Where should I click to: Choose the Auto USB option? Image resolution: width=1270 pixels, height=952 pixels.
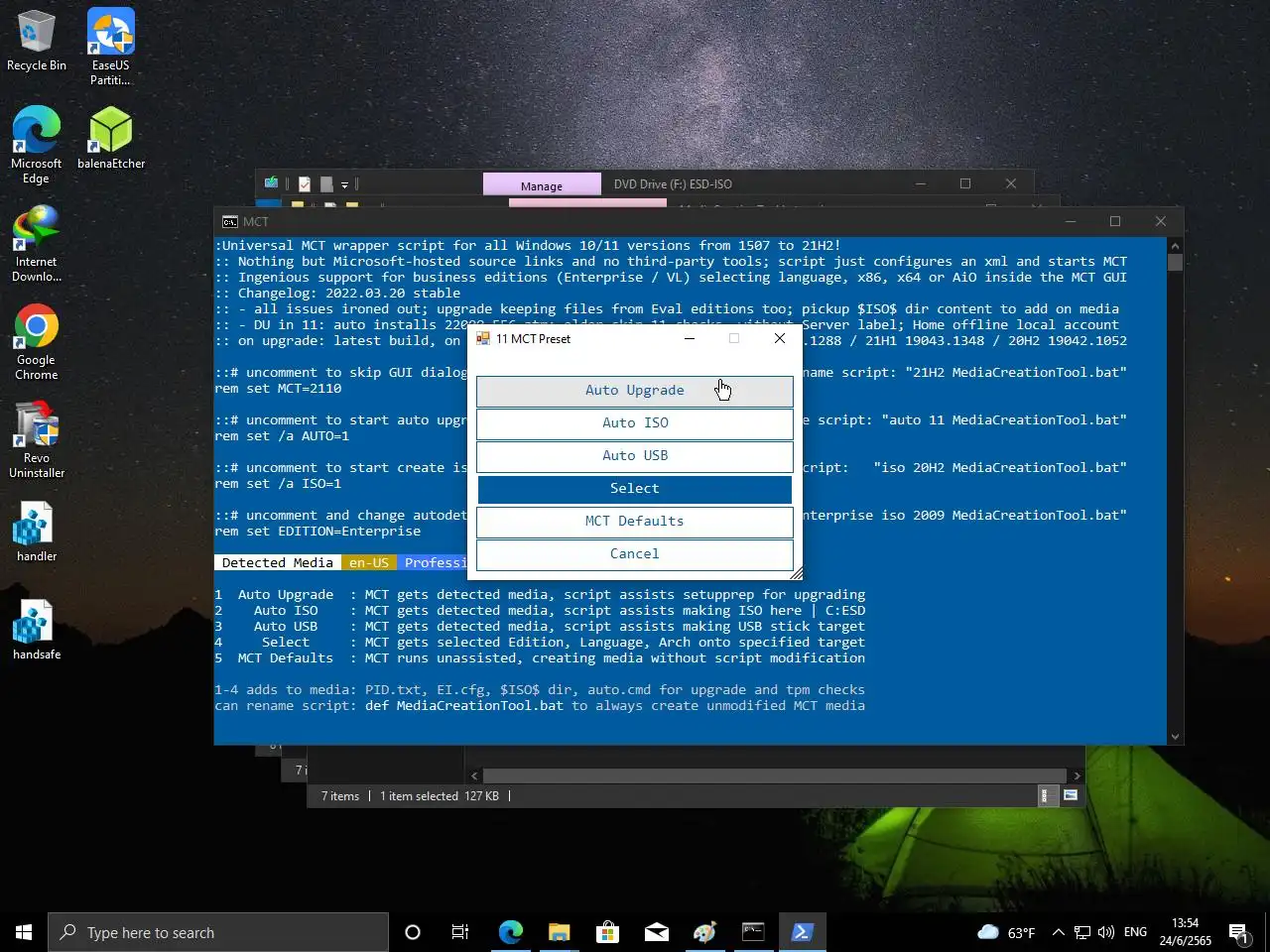click(635, 456)
